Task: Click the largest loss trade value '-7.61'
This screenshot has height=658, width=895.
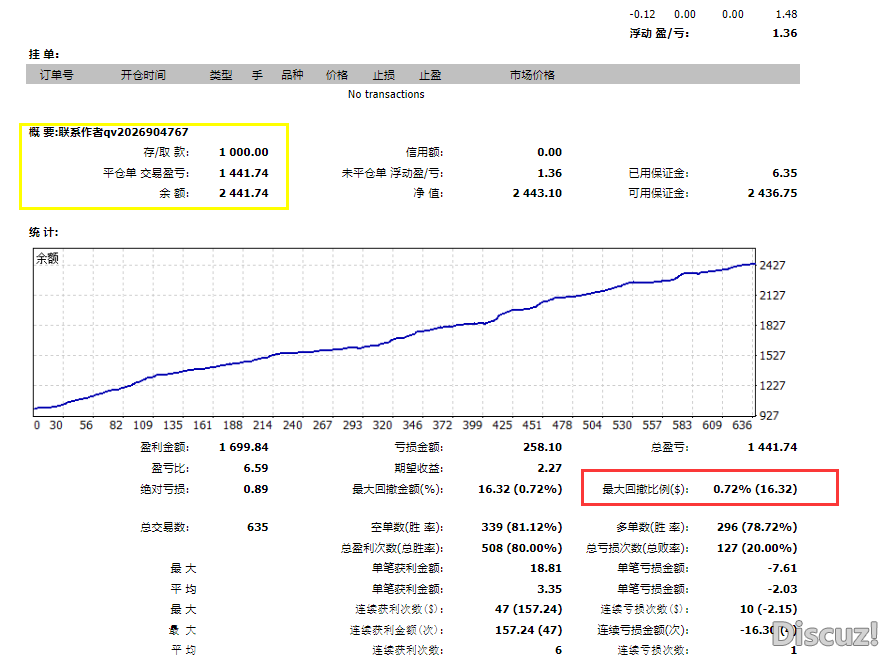Action: click(x=783, y=568)
